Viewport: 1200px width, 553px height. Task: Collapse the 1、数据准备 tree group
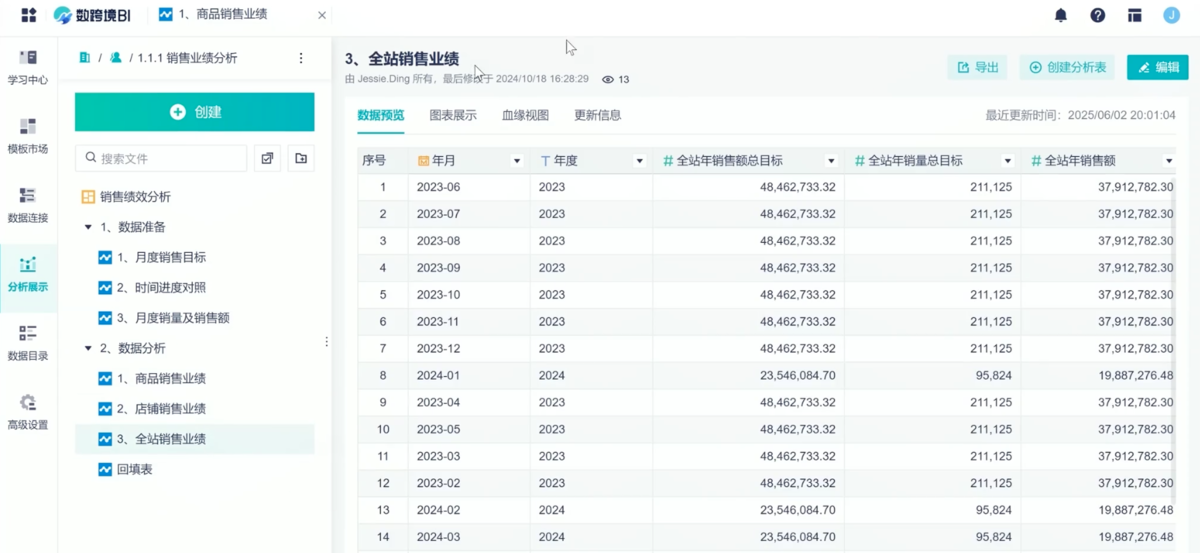point(88,228)
